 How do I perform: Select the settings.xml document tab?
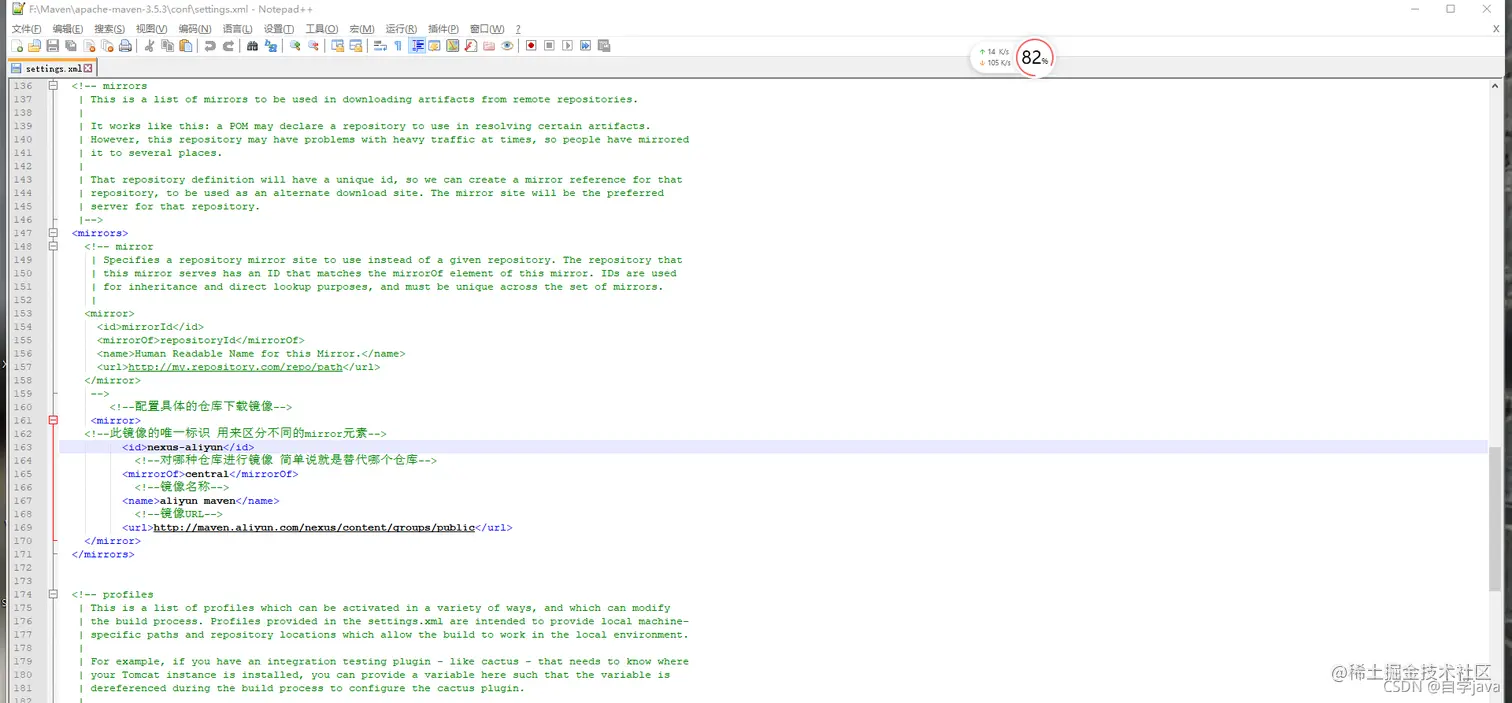51,68
